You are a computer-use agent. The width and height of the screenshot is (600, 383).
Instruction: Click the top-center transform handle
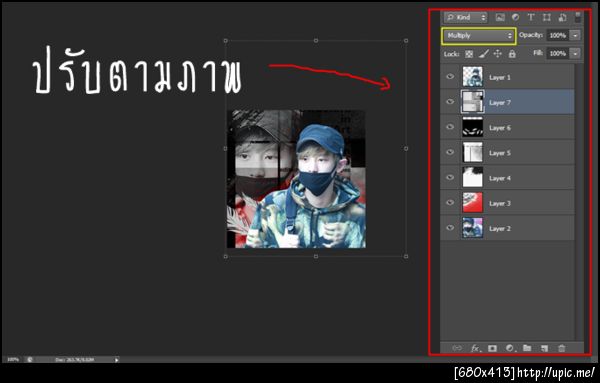[x=316, y=40]
